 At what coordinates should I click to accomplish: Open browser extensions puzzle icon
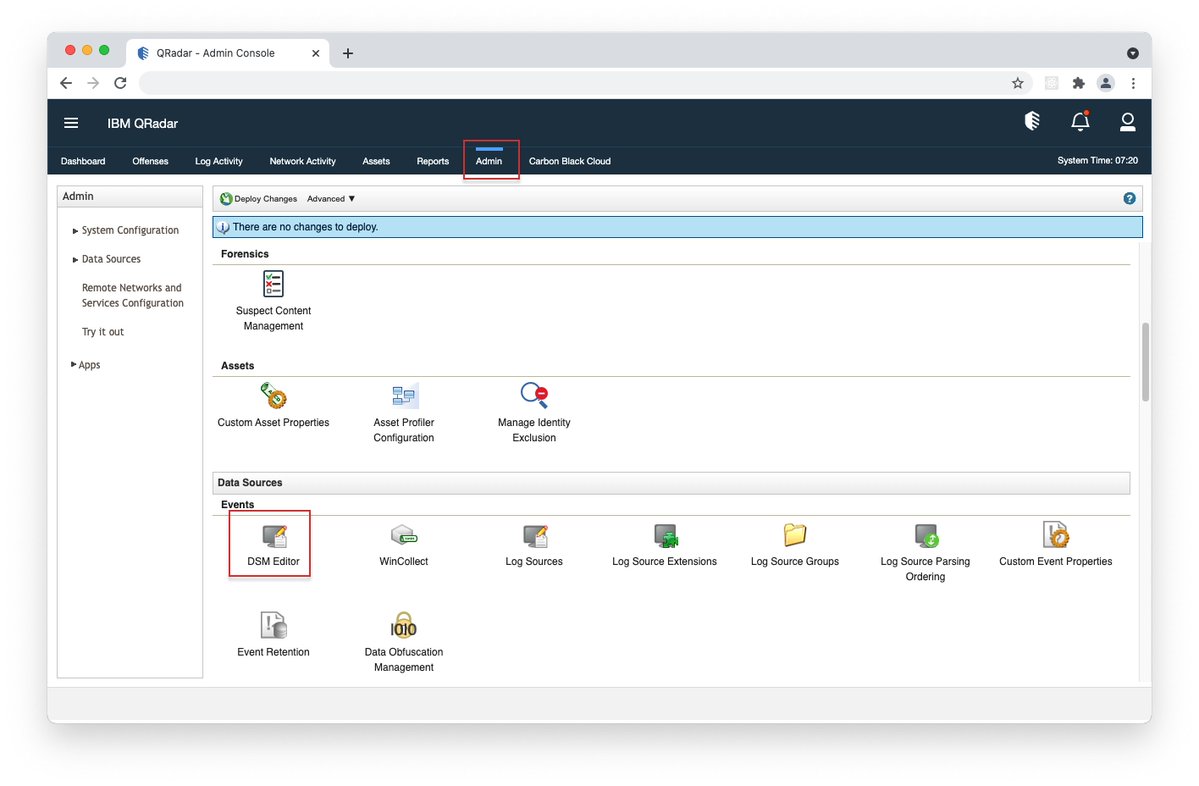1078,83
